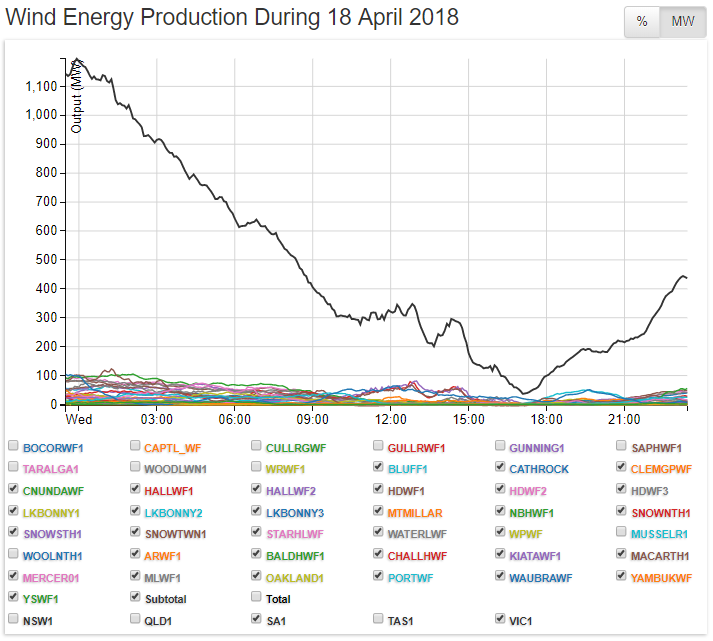Check the CAPTL_WF series box
The height and width of the screenshot is (641, 713).
coord(136,446)
